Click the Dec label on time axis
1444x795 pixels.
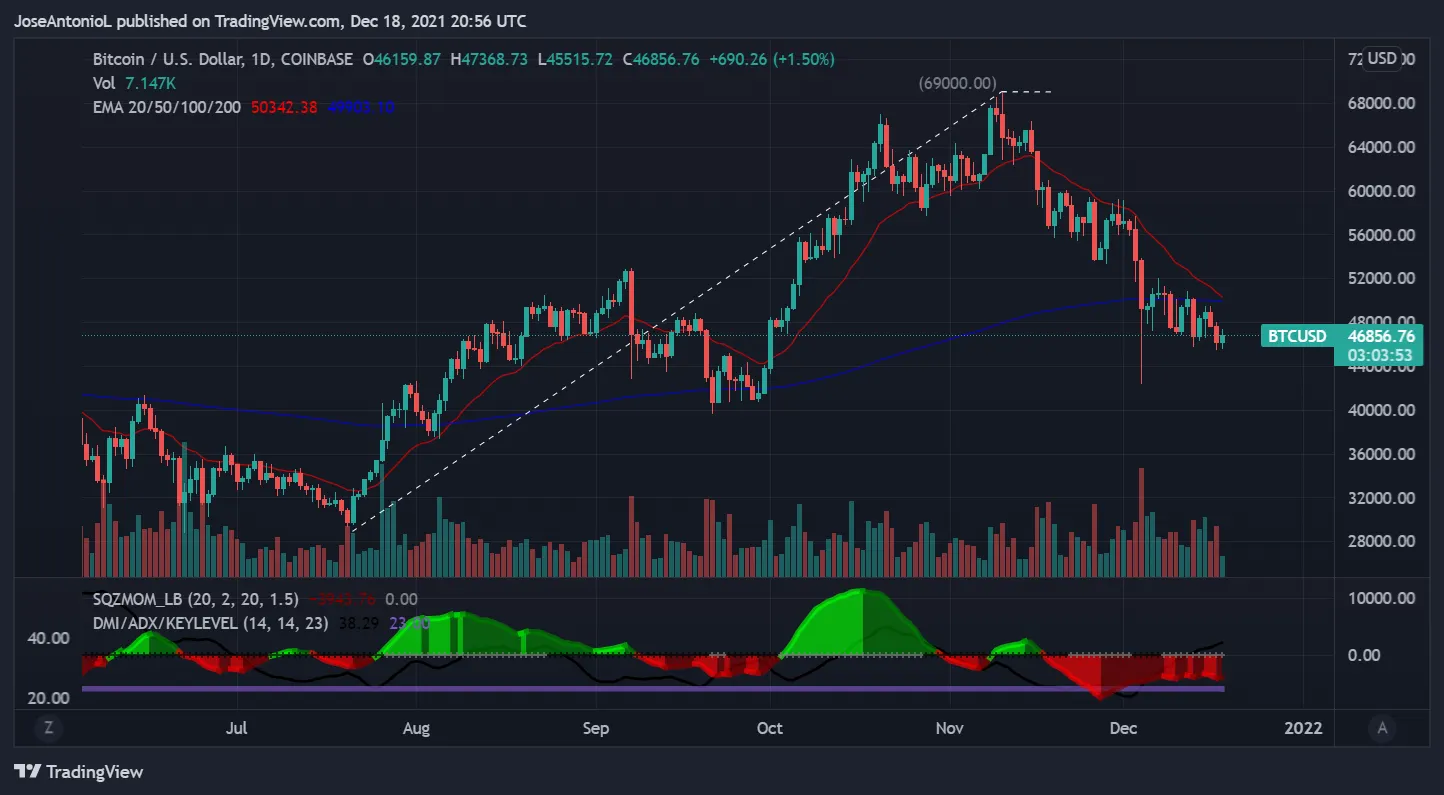click(1124, 728)
